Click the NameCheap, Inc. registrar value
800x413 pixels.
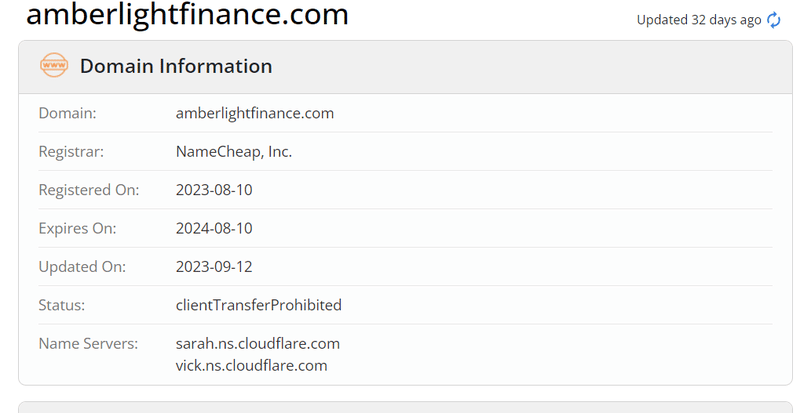(234, 152)
